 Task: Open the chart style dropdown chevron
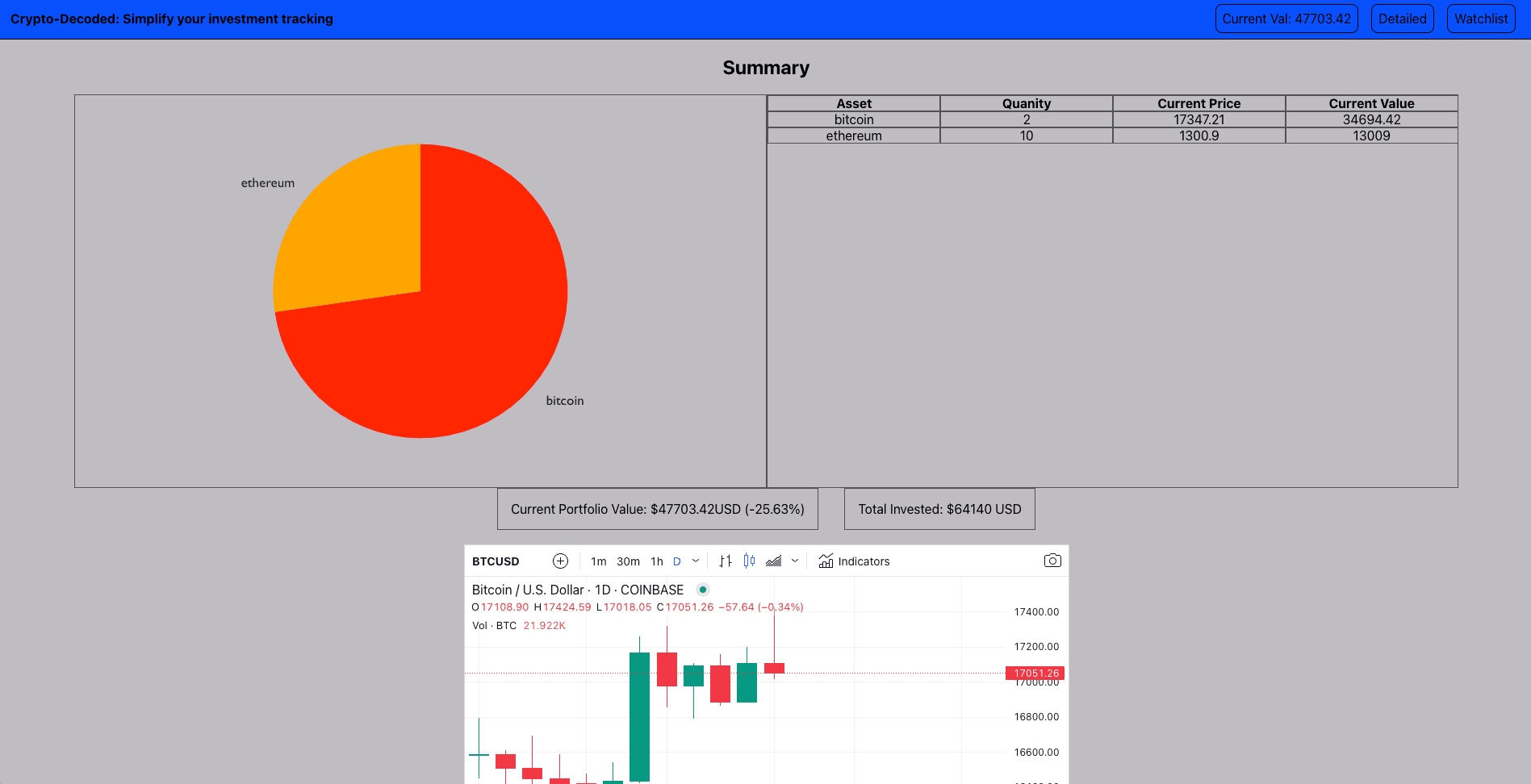(x=794, y=561)
